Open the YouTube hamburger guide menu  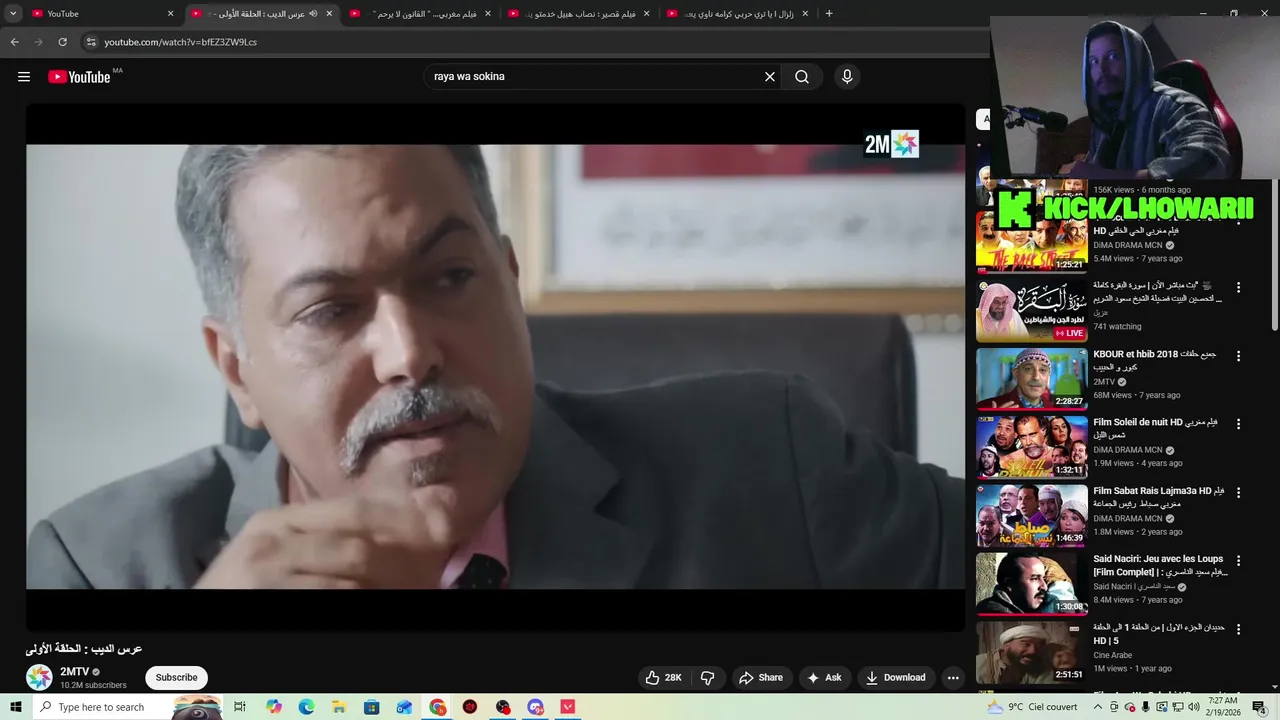click(24, 77)
